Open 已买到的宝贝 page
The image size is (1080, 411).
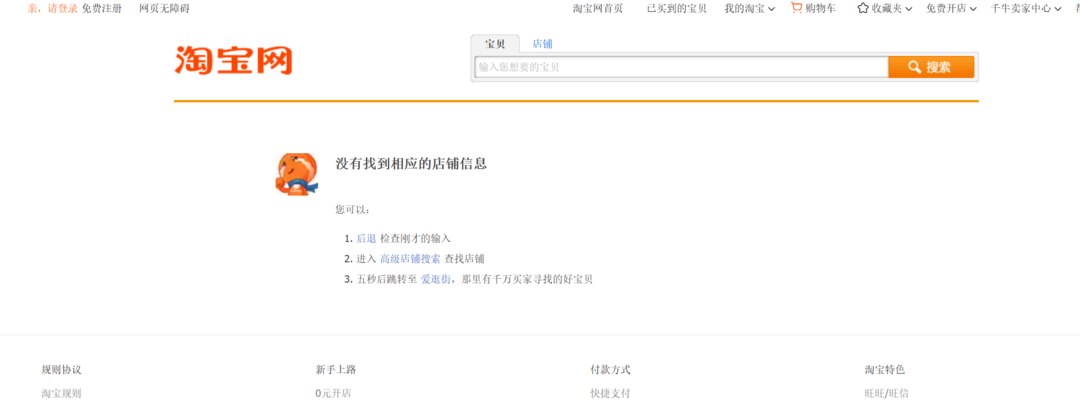click(676, 9)
